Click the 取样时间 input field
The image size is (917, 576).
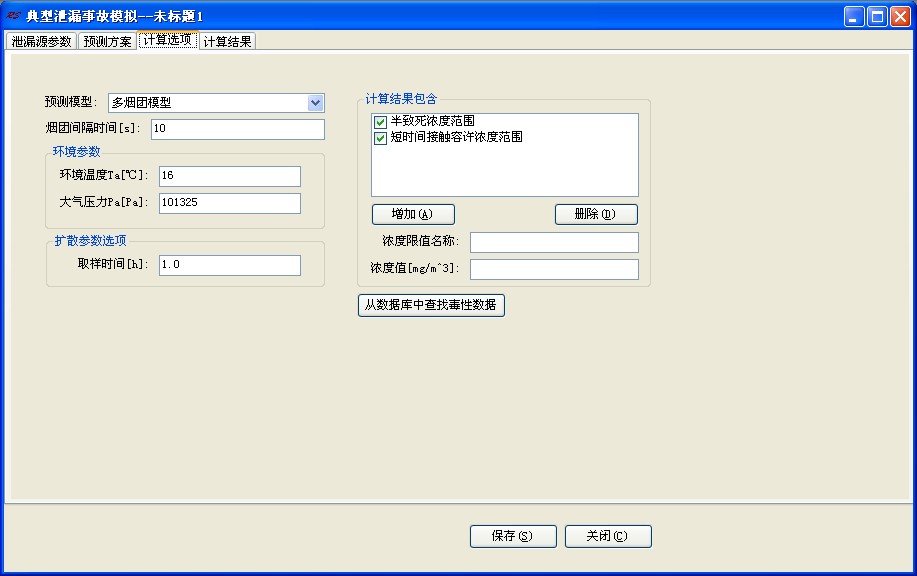(x=229, y=265)
